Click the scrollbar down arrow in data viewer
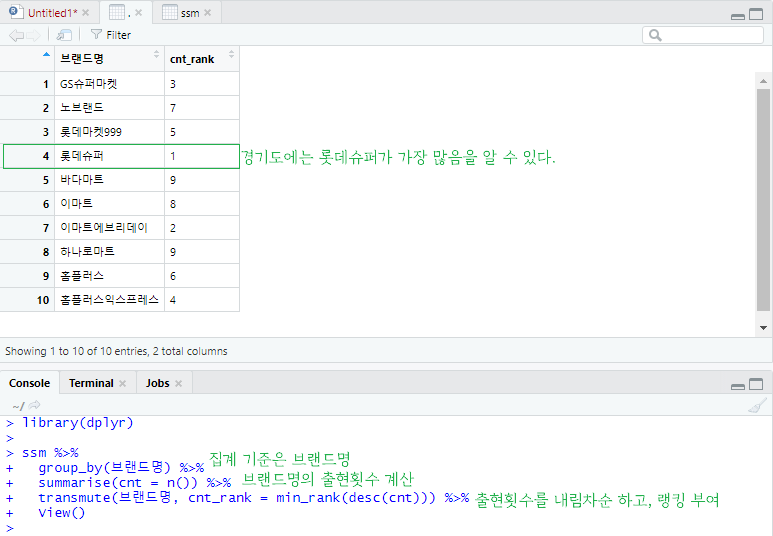Image resolution: width=773 pixels, height=536 pixels. [x=763, y=328]
